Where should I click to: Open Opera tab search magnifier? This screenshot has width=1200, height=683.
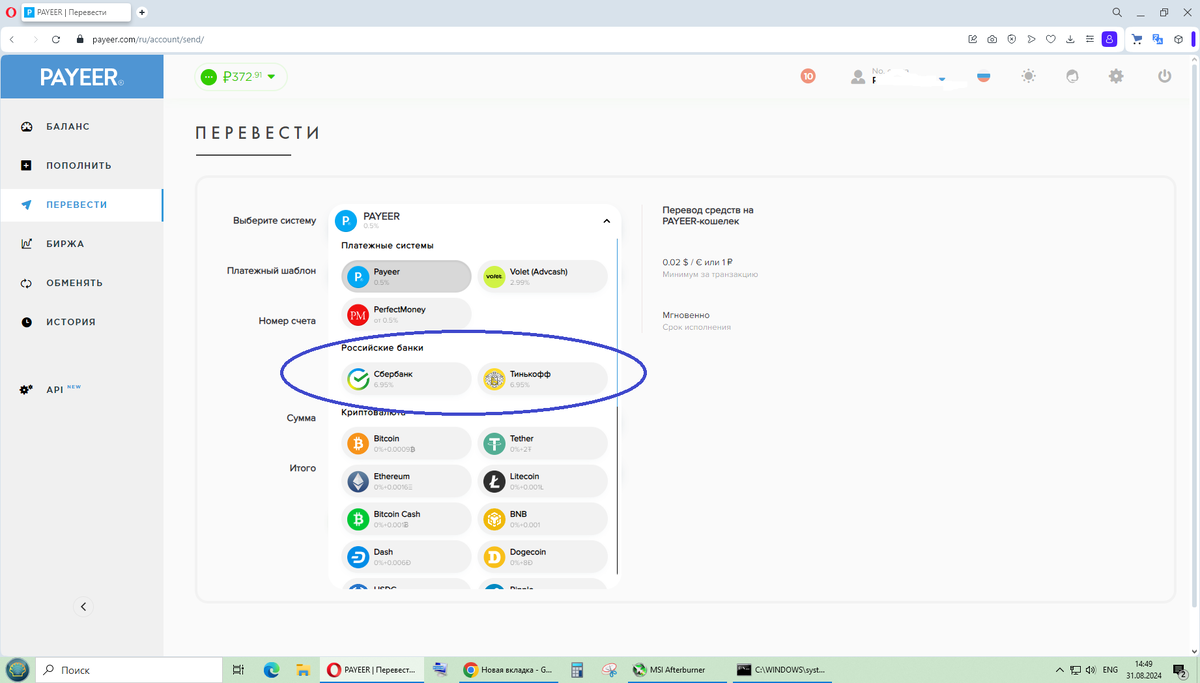coord(1117,12)
